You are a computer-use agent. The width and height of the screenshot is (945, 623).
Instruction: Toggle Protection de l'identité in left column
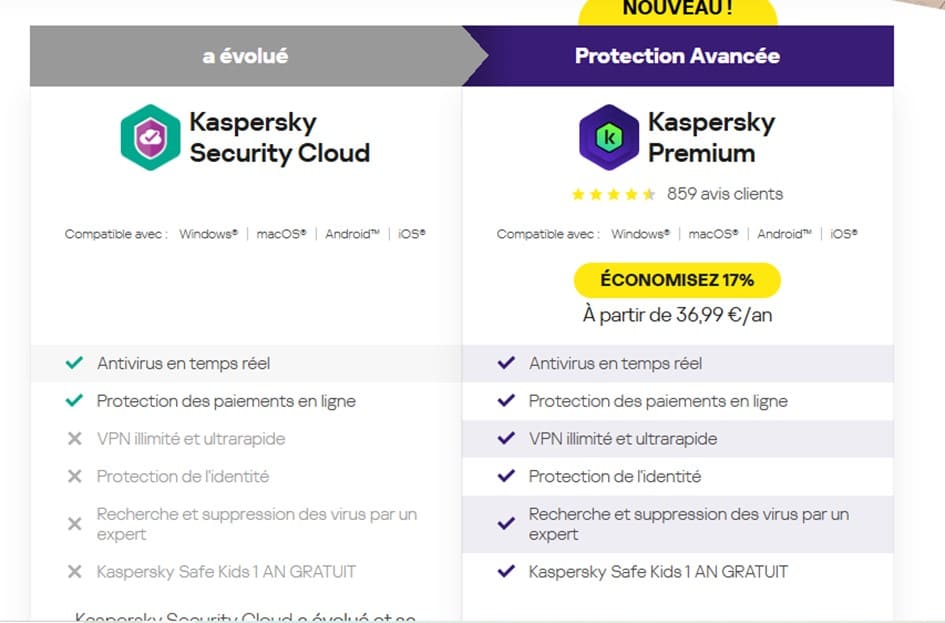73,477
